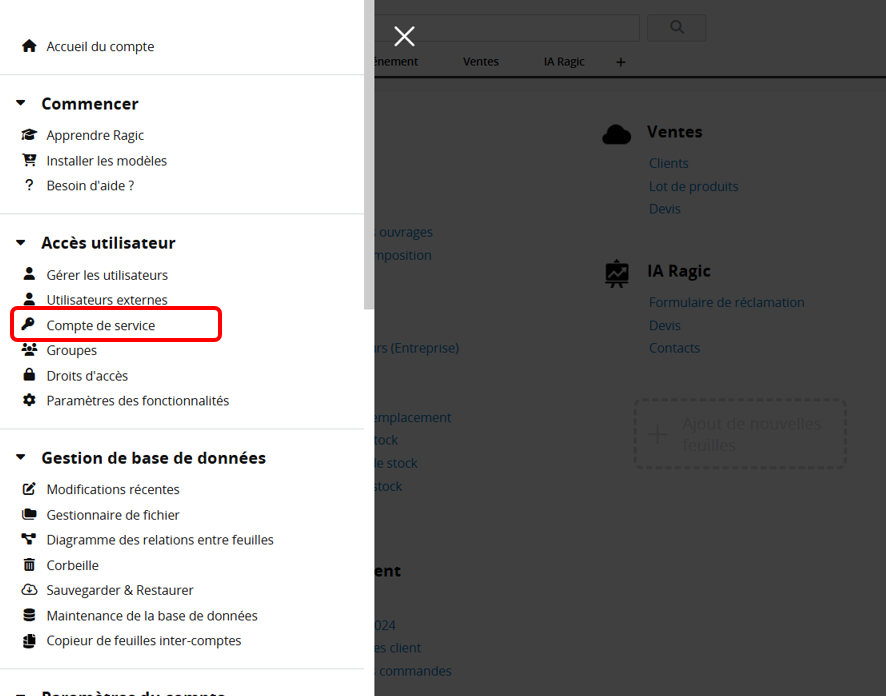Click the gear icon for Paramètres des fonctionnalités
Screen dimensions: 886x696
pyautogui.click(x=29, y=401)
